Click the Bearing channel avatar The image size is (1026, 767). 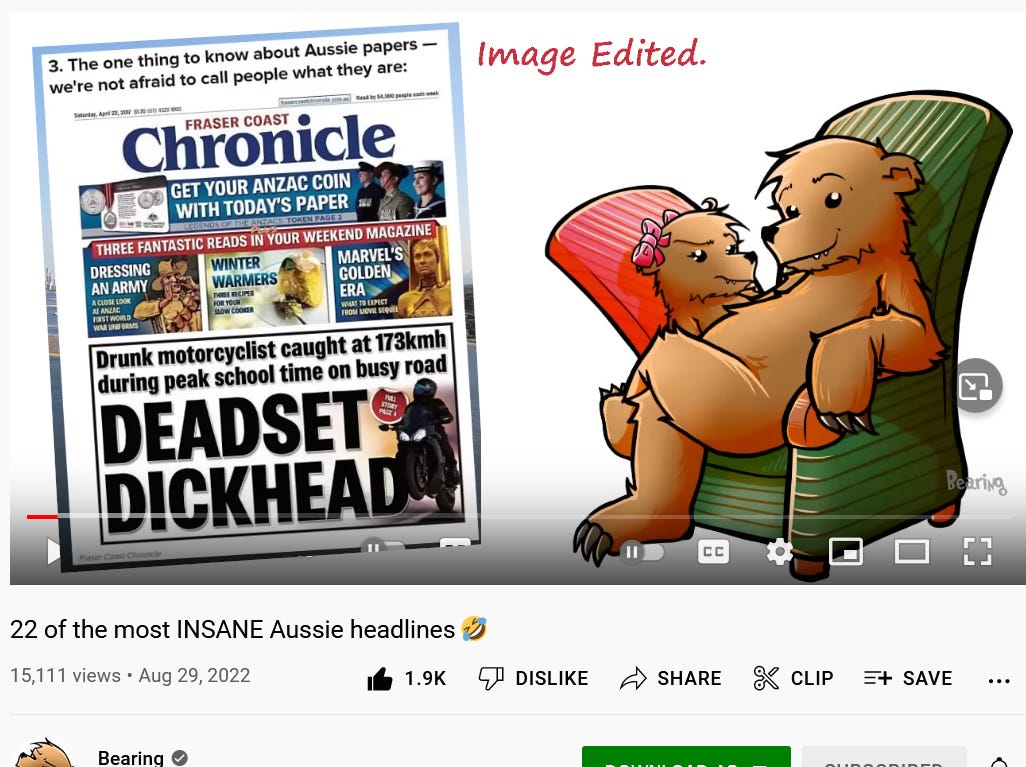tap(43, 753)
